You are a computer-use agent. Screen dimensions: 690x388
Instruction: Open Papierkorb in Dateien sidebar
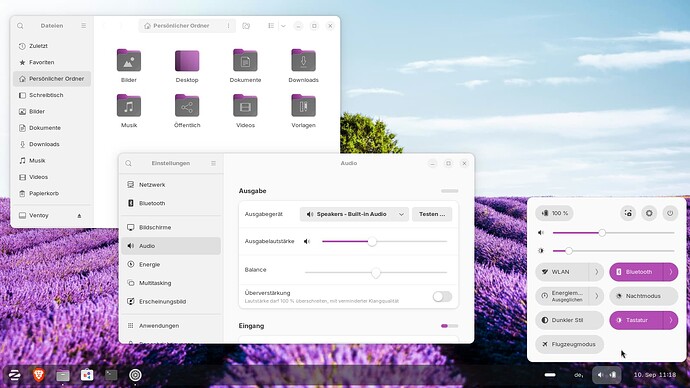tap(52, 194)
